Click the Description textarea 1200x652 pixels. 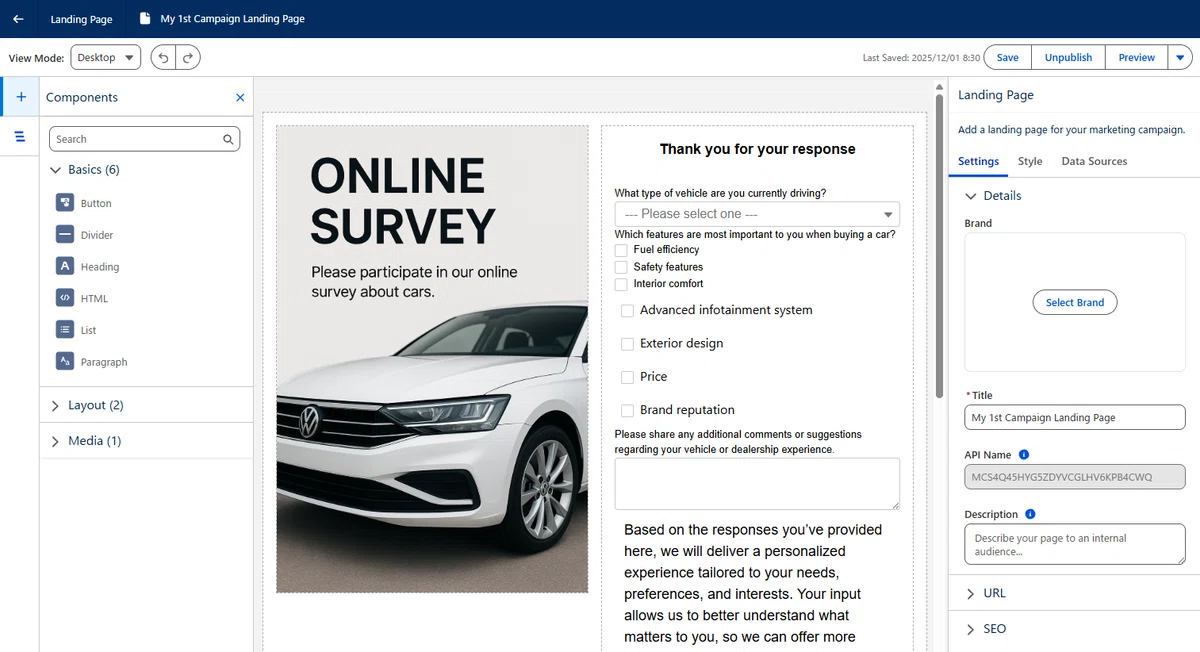click(x=1075, y=544)
